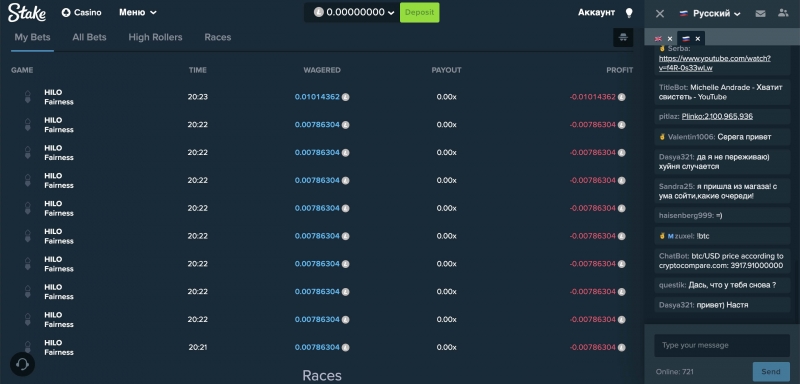
Task: Expand the Меню dropdown
Action: 138,13
